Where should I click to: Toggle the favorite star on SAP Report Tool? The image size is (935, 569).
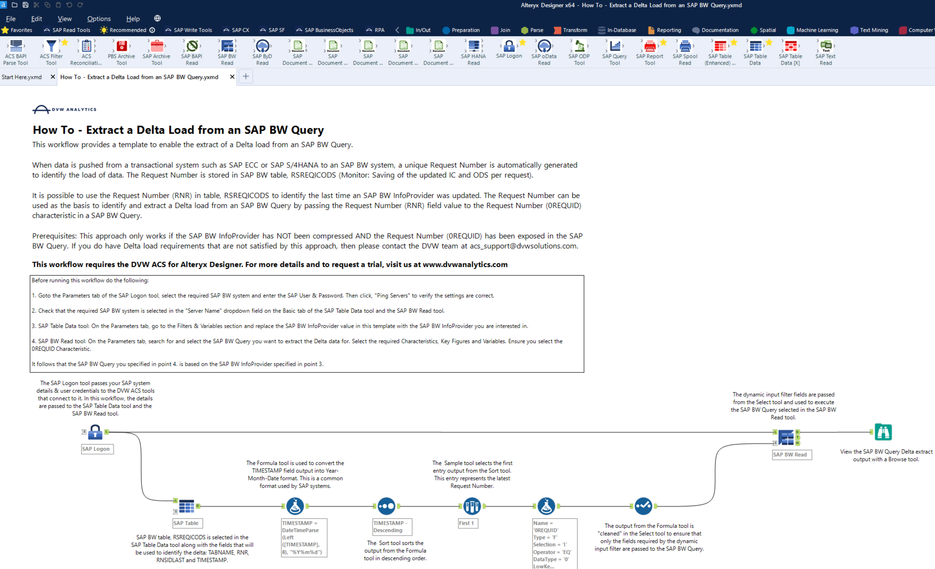663,42
